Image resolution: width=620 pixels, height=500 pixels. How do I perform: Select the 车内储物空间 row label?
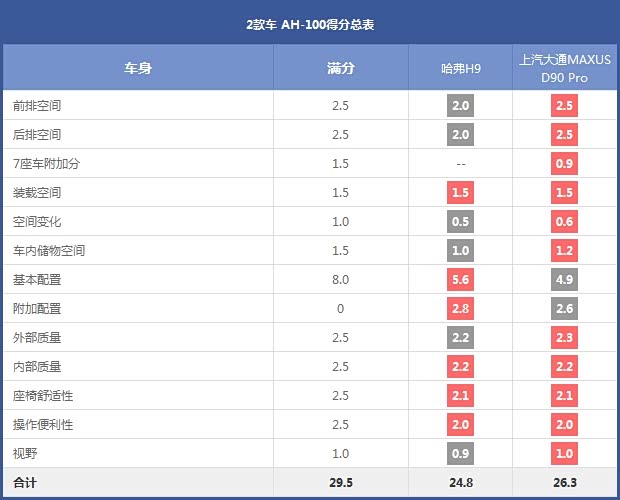[49, 250]
